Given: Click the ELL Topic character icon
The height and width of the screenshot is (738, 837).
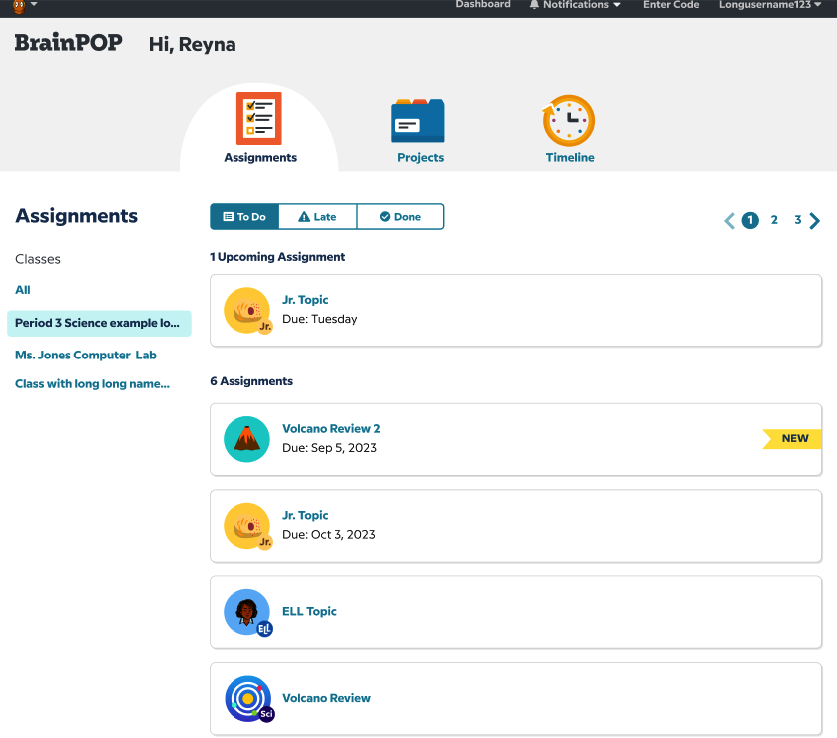Looking at the screenshot, I should point(246,611).
